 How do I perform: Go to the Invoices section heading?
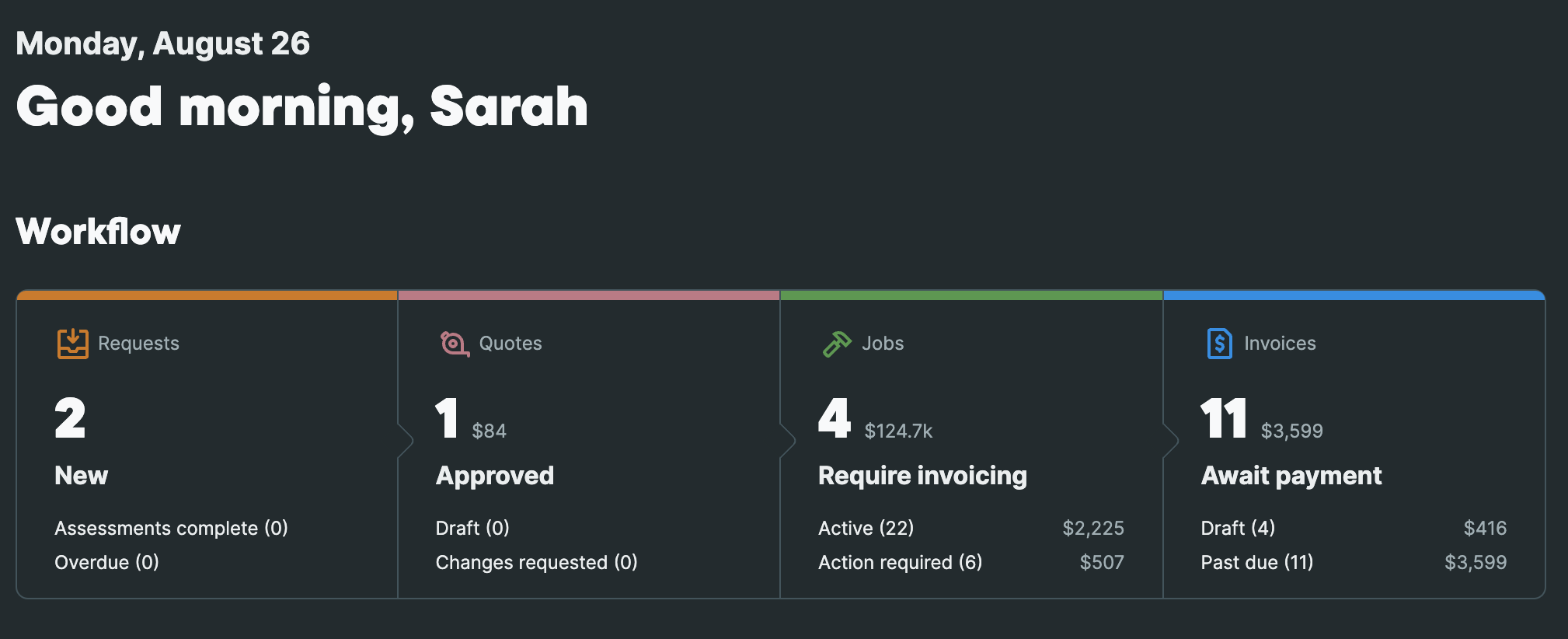(1280, 343)
